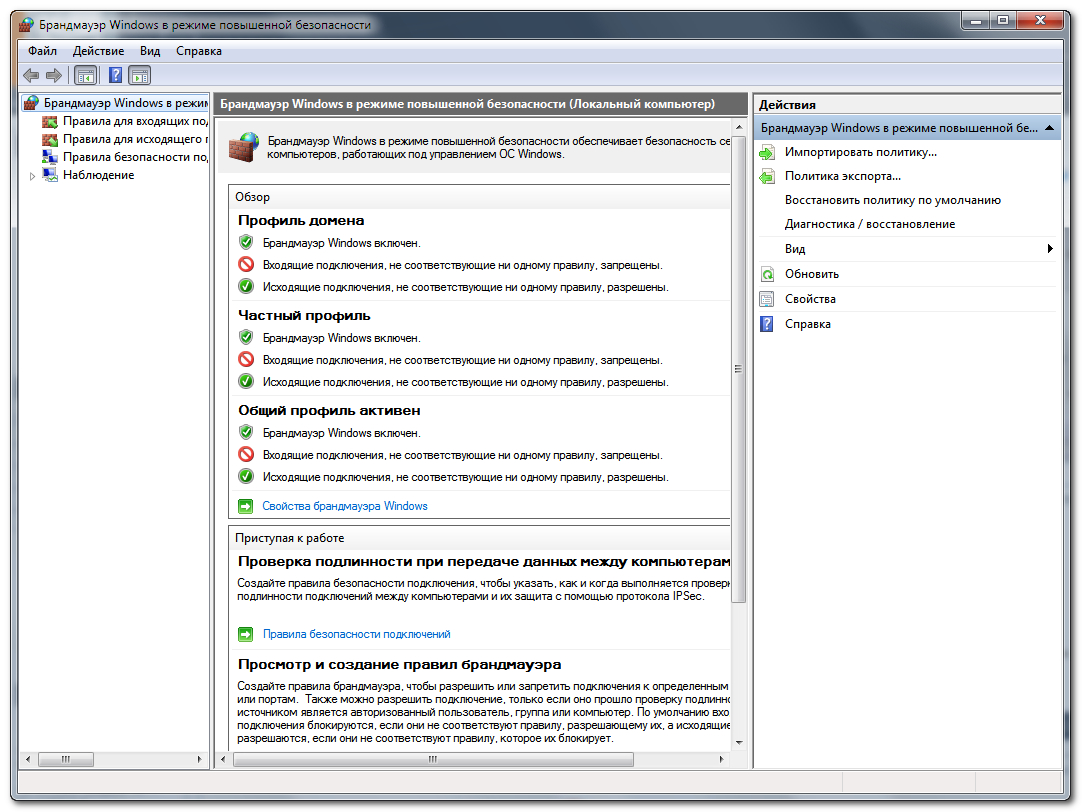The width and height of the screenshot is (1082, 812).
Task: Open the Вид menu in menu bar
Action: [x=150, y=51]
